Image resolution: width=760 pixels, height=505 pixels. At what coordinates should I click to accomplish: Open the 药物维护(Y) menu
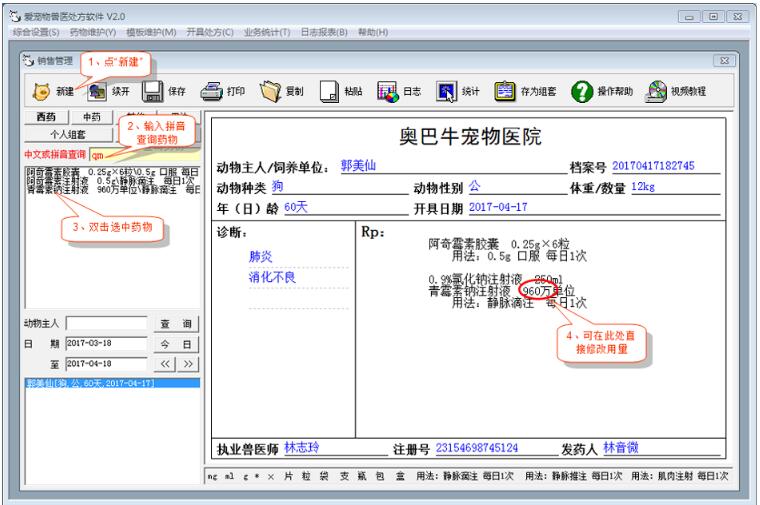93,32
